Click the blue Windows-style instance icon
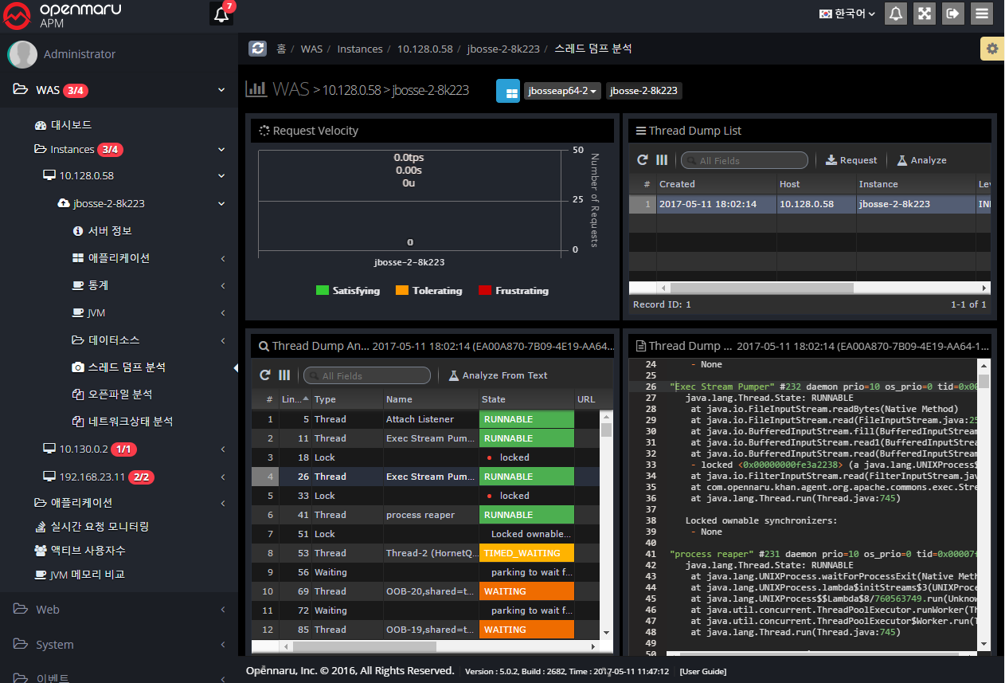The image size is (1005, 683). pyautogui.click(x=507, y=91)
